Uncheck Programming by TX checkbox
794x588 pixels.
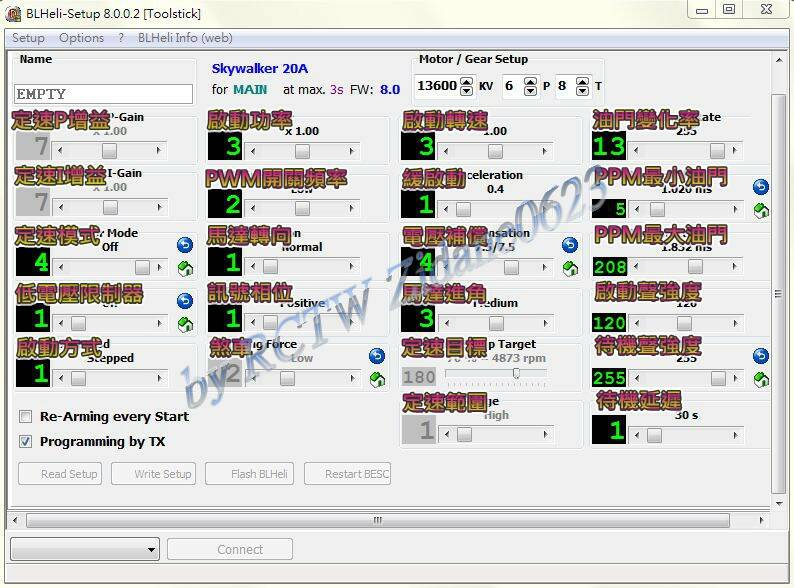click(25, 442)
